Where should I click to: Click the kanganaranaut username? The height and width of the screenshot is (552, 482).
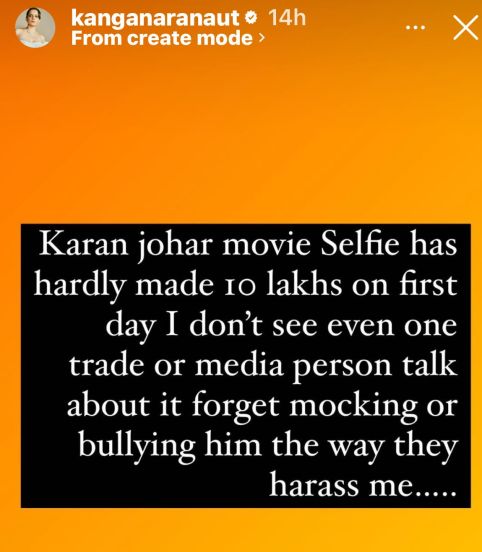[155, 17]
